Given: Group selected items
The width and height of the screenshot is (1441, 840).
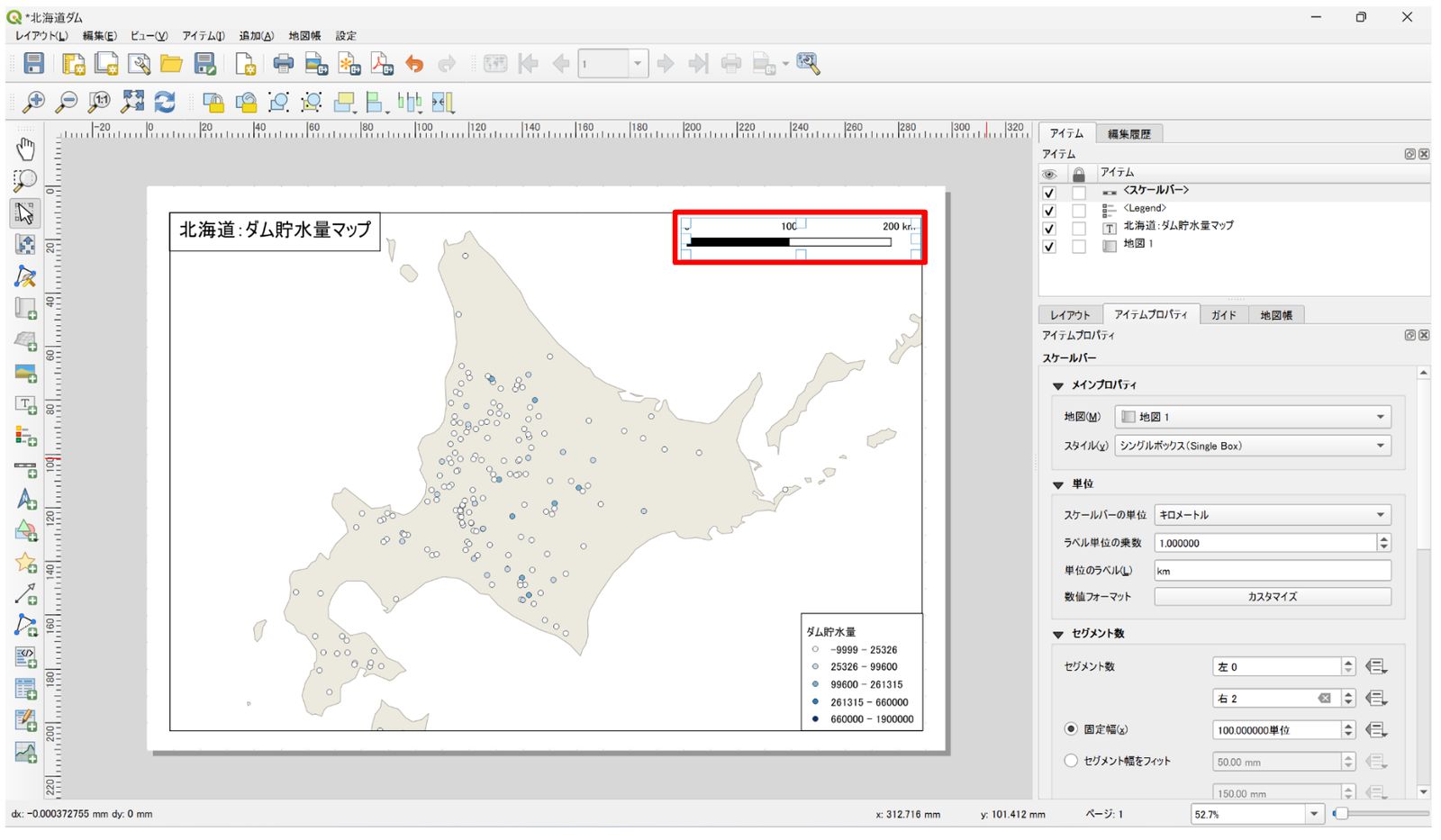Looking at the screenshot, I should pyautogui.click(x=278, y=102).
